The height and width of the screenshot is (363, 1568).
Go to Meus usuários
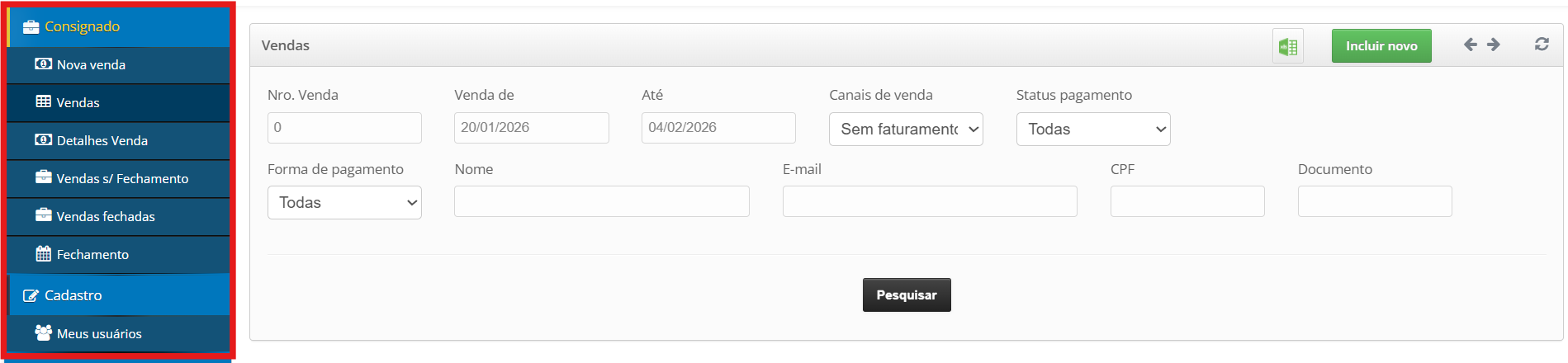click(98, 333)
